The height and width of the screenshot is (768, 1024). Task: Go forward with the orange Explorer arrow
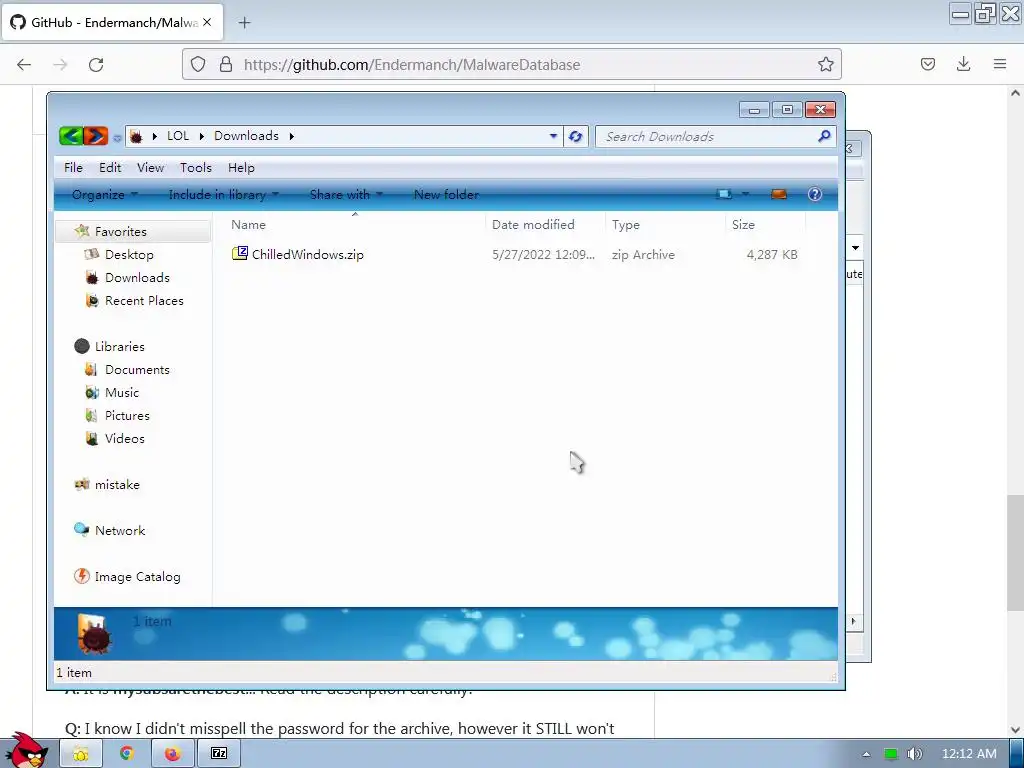click(96, 136)
